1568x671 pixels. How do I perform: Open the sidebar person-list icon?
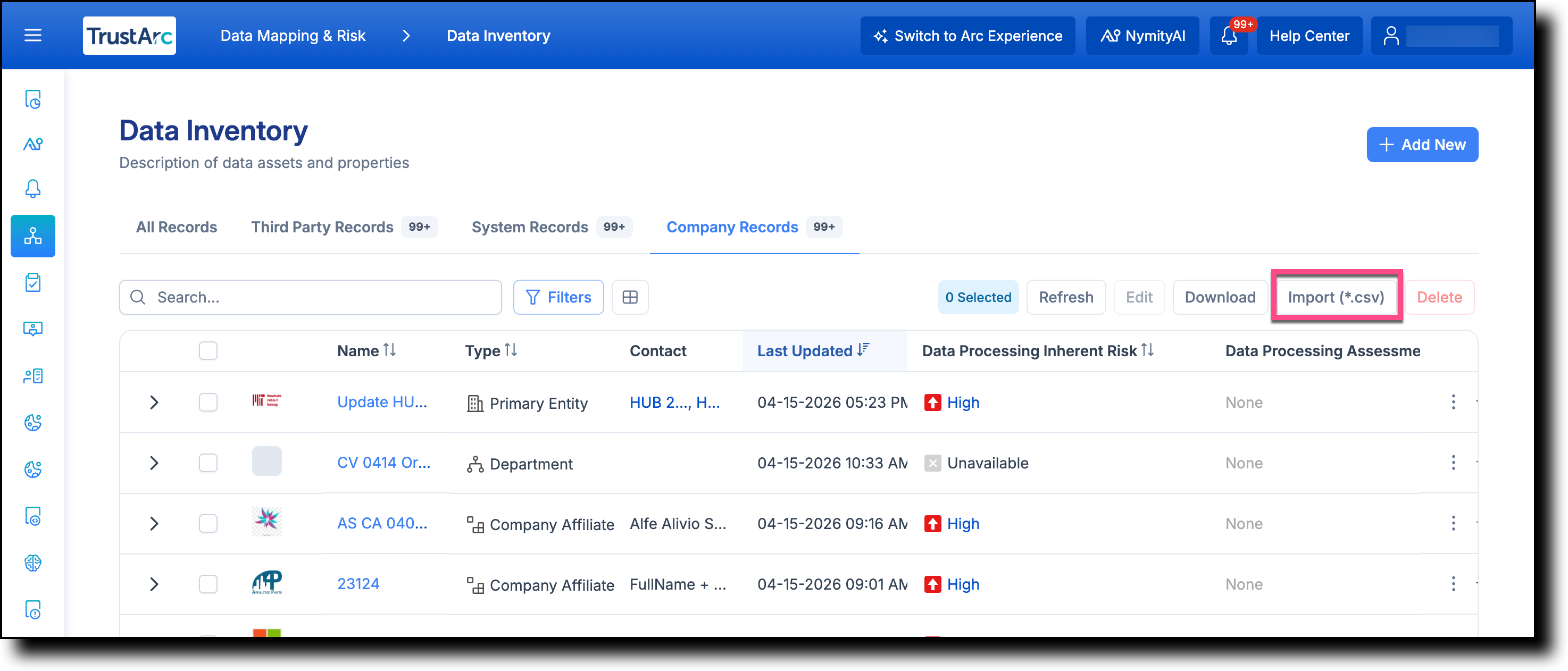pos(33,376)
